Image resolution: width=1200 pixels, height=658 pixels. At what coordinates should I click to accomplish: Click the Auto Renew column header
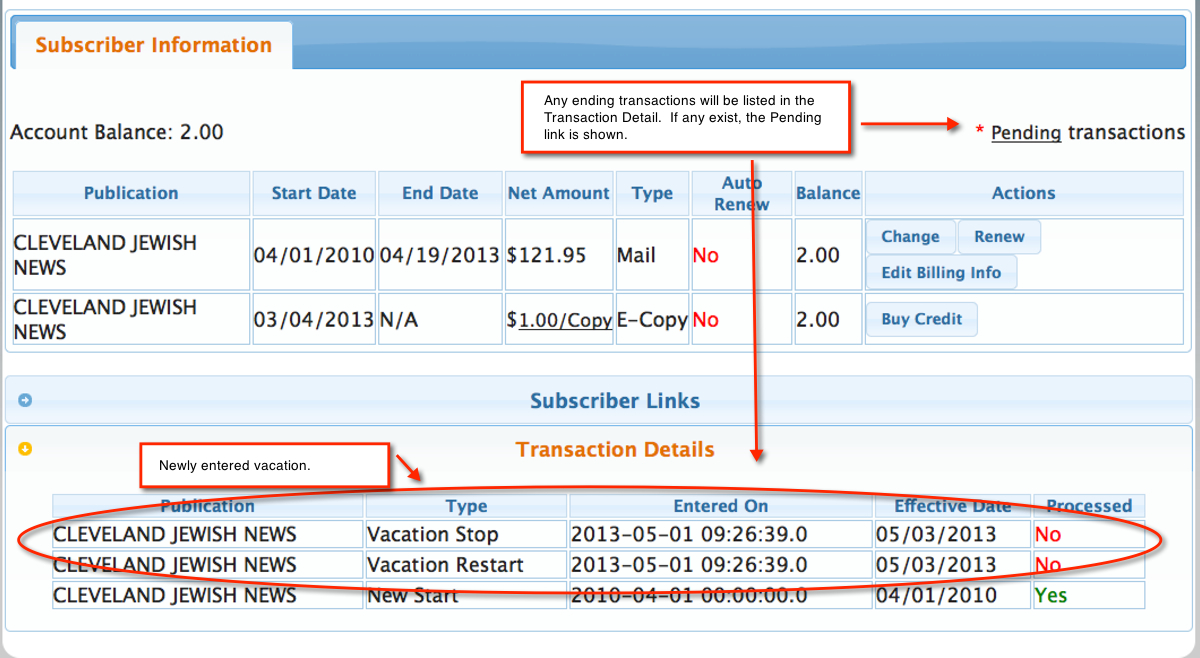[742, 193]
